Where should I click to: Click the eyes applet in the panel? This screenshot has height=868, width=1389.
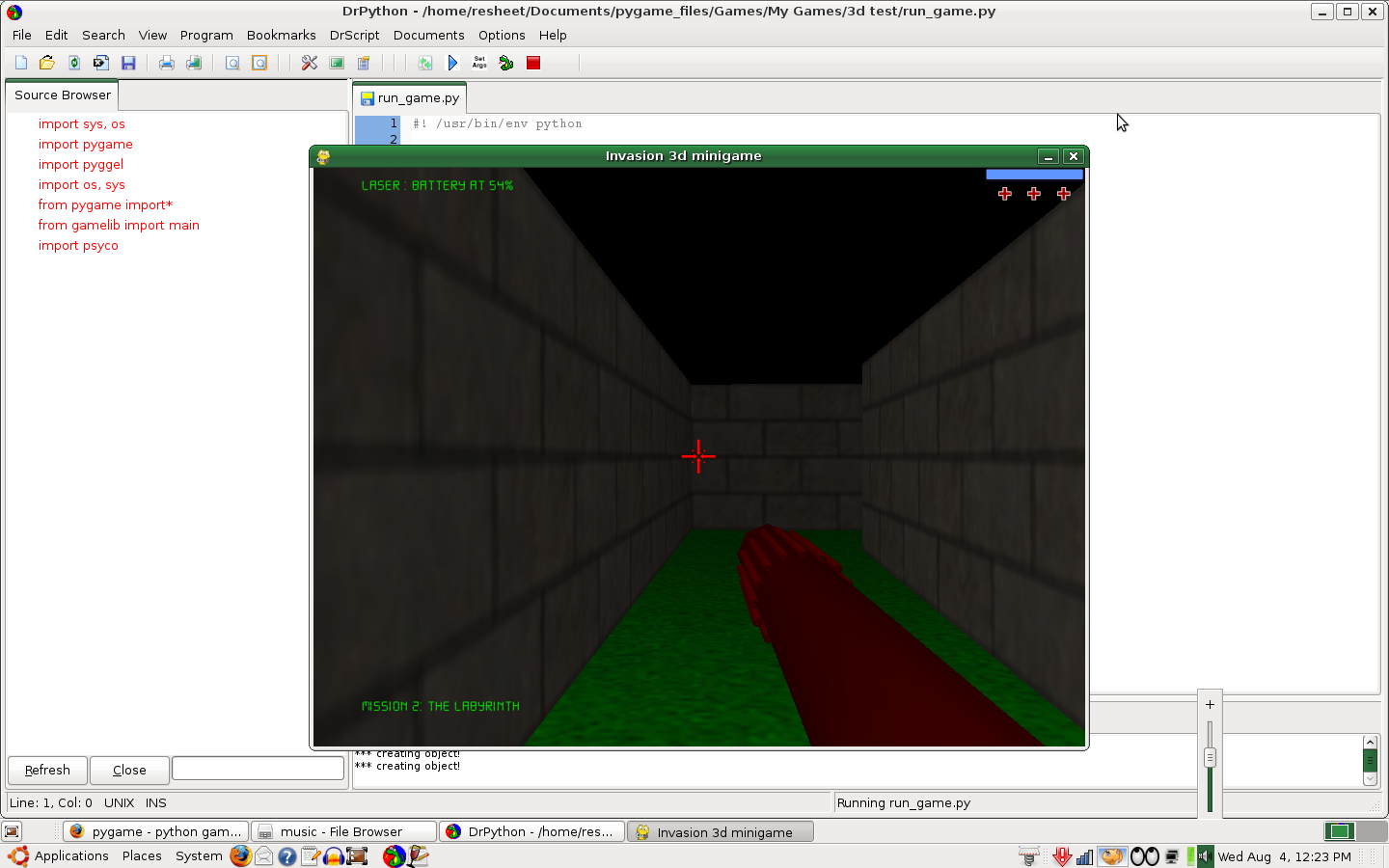click(1145, 856)
